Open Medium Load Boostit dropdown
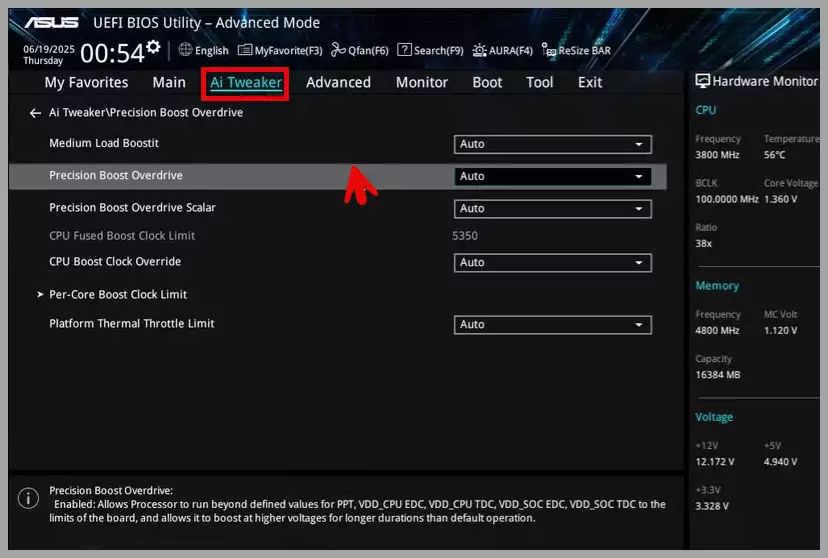Image resolution: width=828 pixels, height=558 pixels. pyautogui.click(x=552, y=144)
